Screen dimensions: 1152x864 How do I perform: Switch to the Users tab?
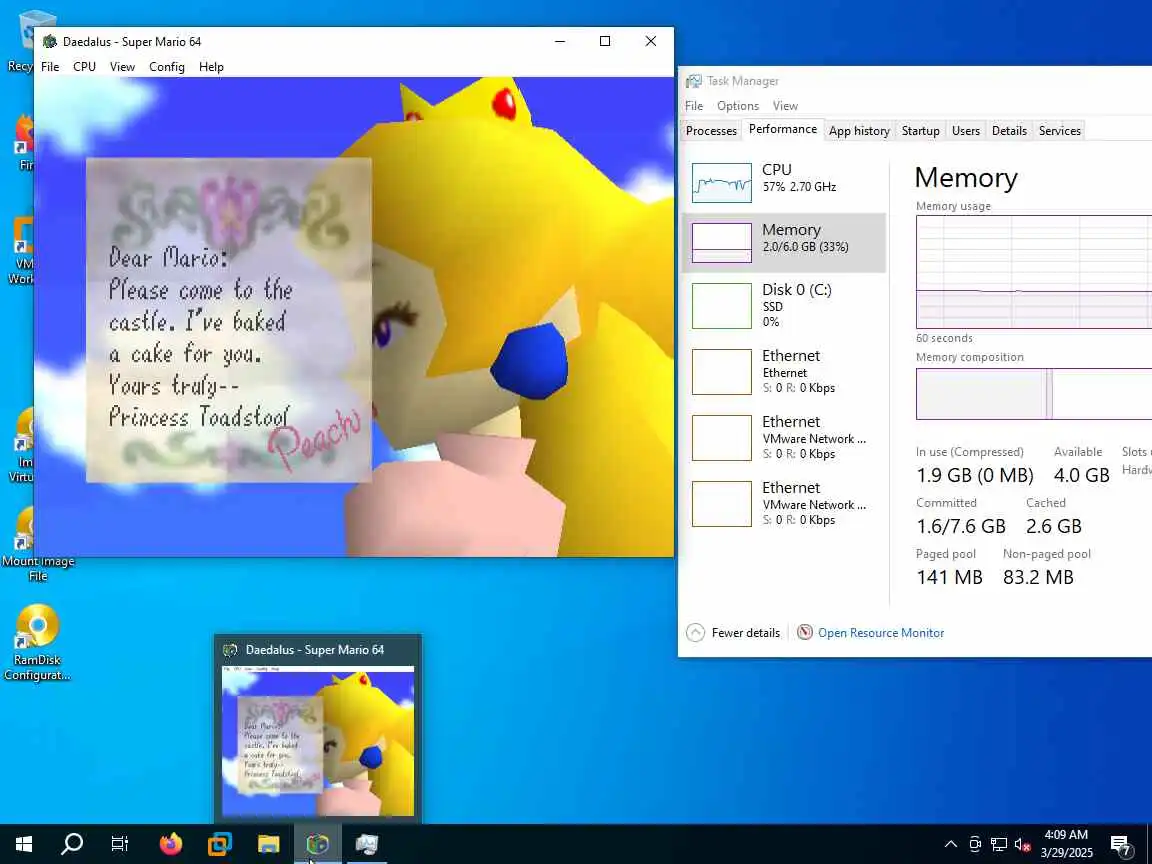(965, 131)
